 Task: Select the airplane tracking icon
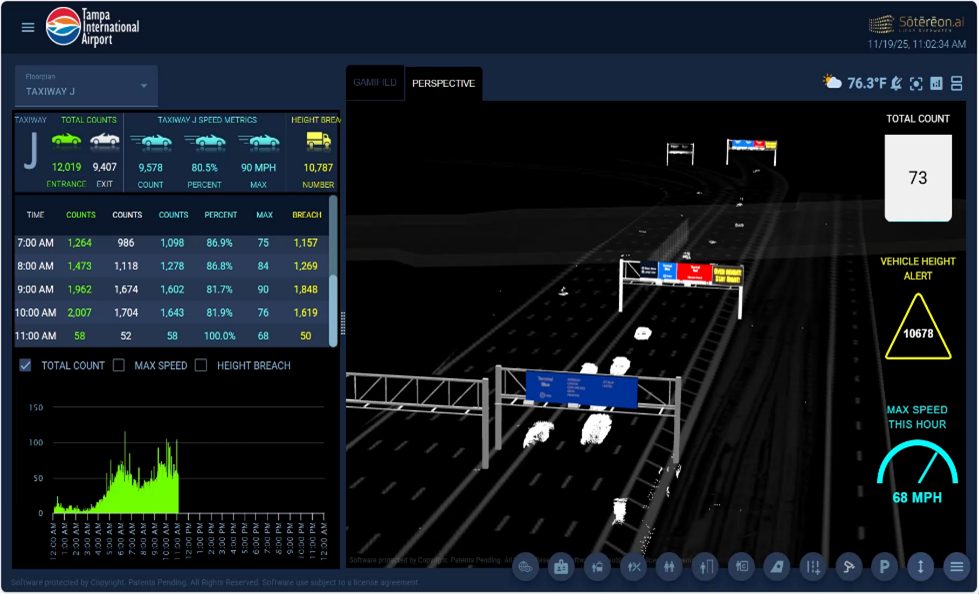click(776, 566)
